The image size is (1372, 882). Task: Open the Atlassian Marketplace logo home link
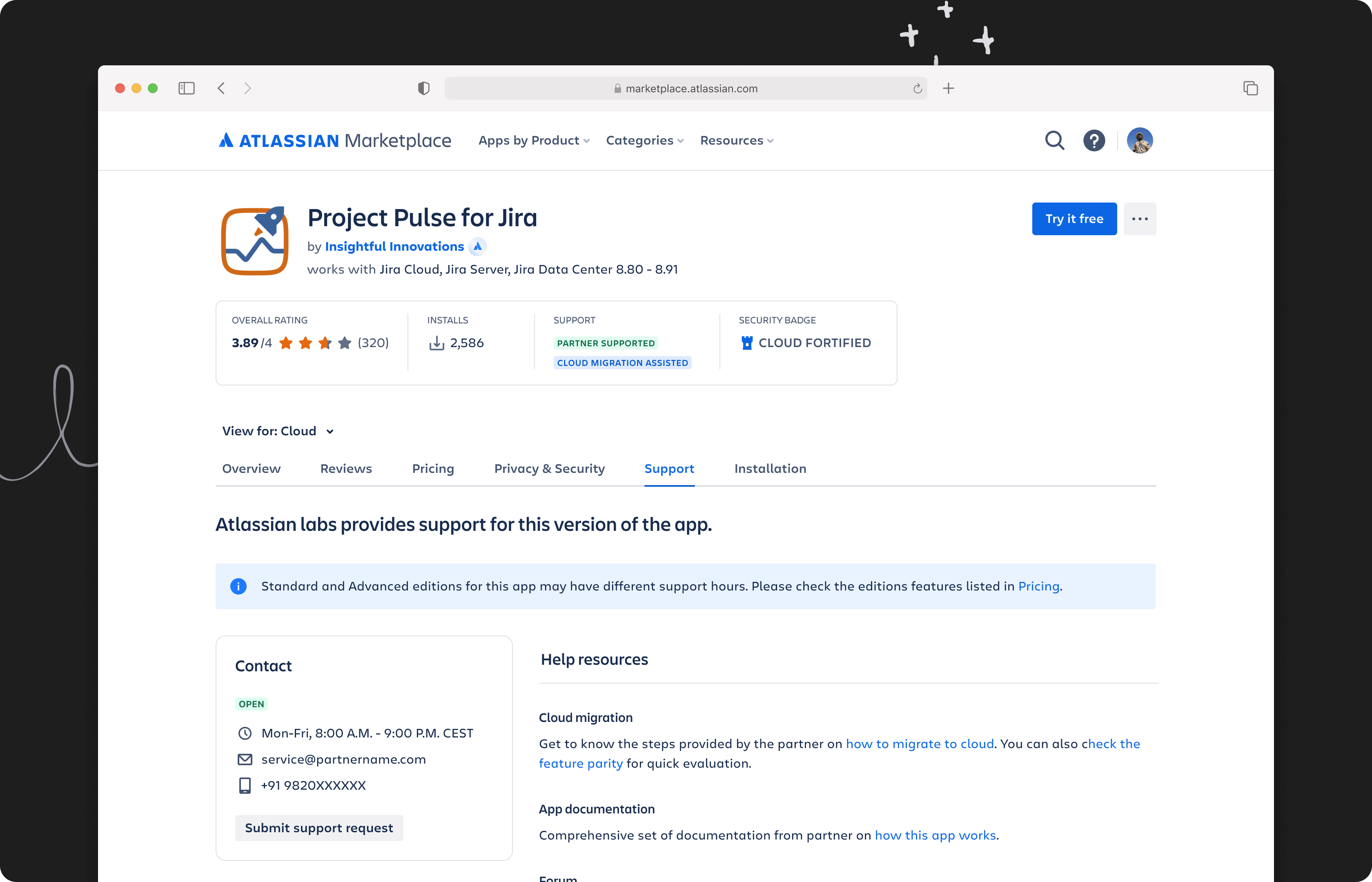(335, 140)
